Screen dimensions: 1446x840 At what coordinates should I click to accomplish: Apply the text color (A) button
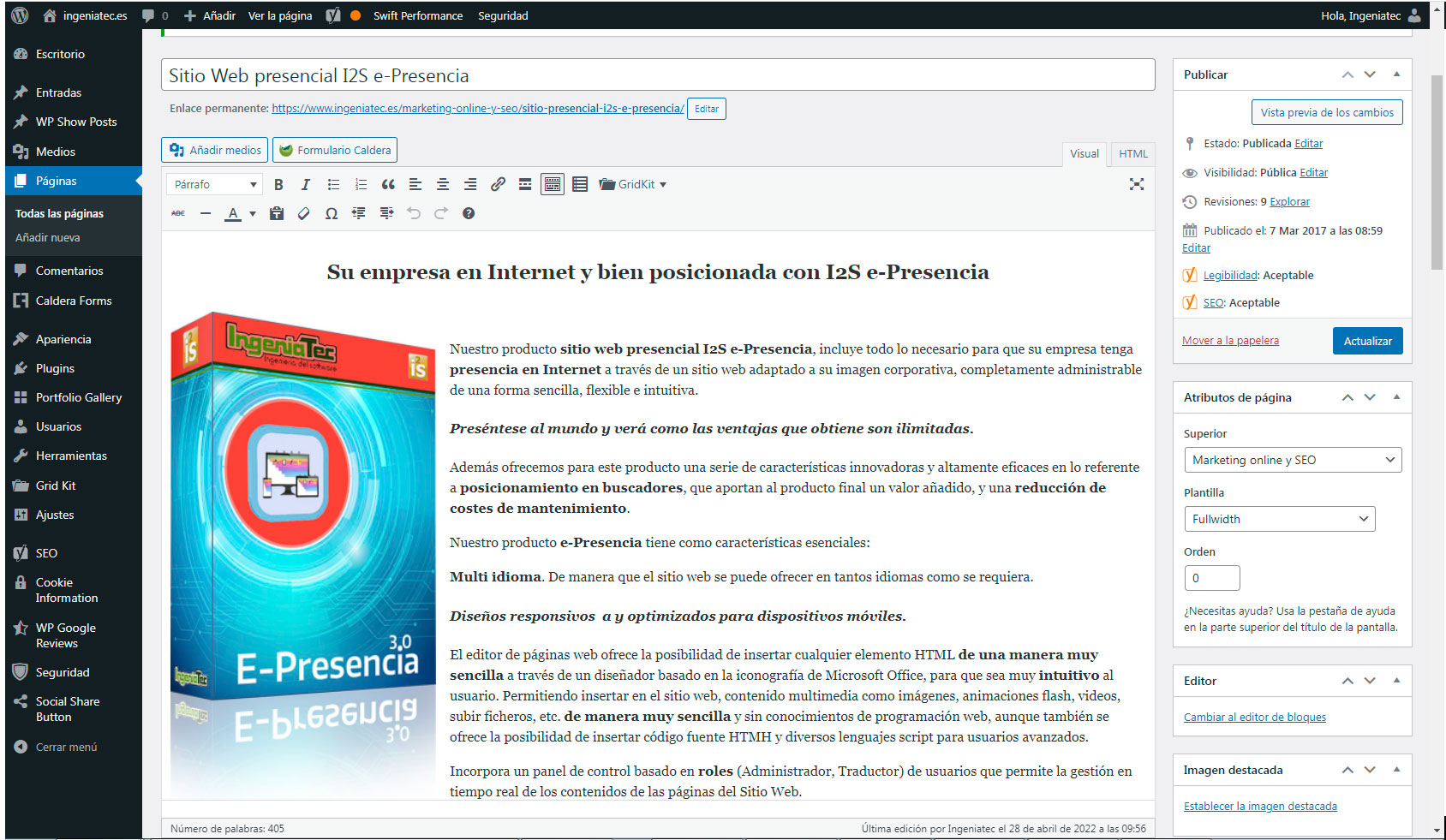pos(233,213)
